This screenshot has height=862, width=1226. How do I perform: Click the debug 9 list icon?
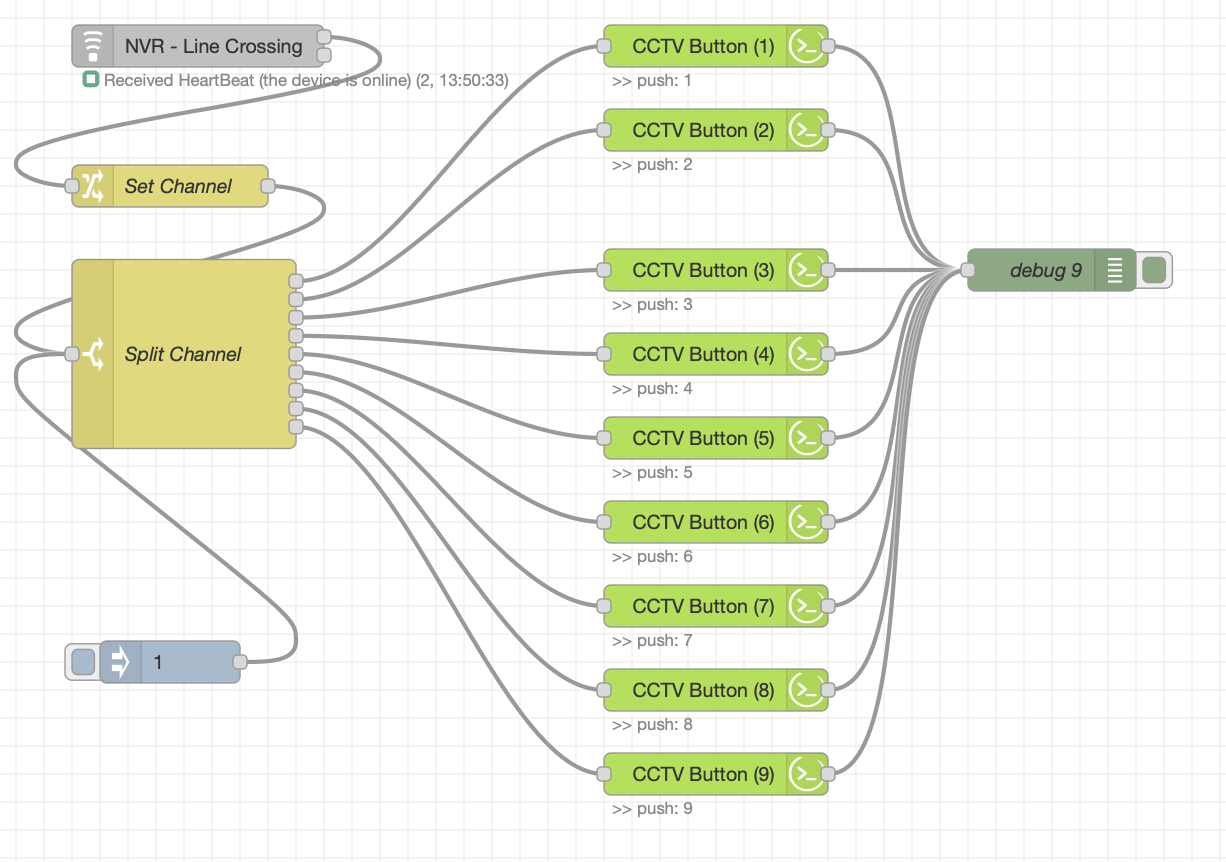click(1115, 270)
